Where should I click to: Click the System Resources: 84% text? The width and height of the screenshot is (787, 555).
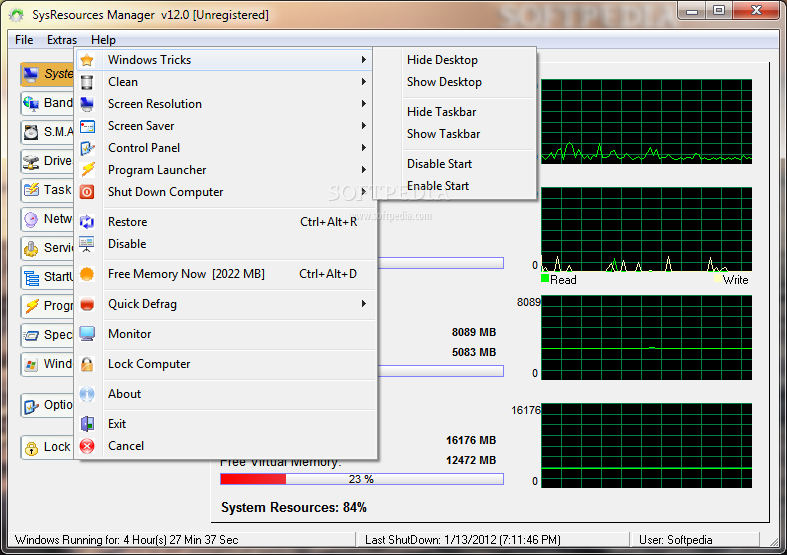click(294, 508)
